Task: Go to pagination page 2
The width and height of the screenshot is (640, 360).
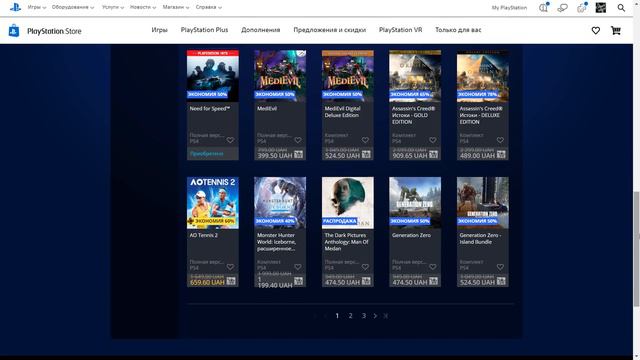Action: tap(350, 316)
